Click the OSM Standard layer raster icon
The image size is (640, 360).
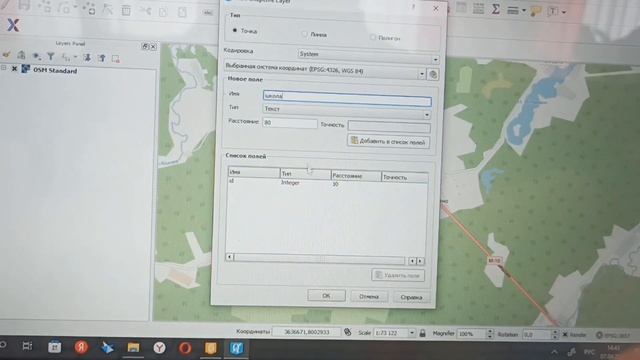click(26, 69)
